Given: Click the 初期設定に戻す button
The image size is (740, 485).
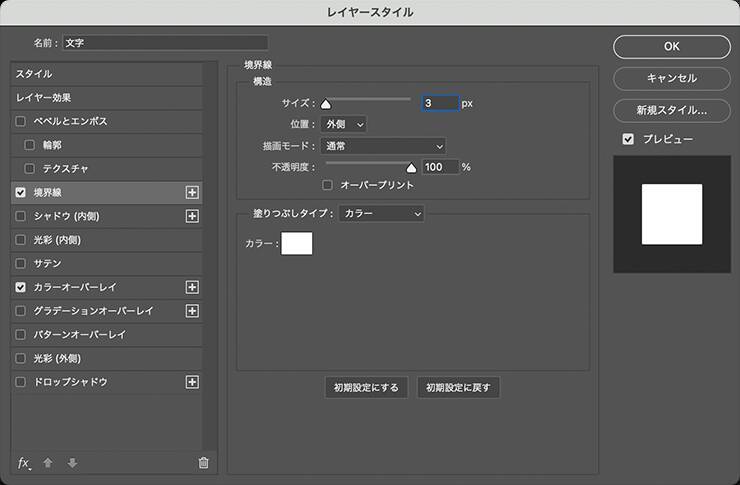Looking at the screenshot, I should (x=457, y=388).
